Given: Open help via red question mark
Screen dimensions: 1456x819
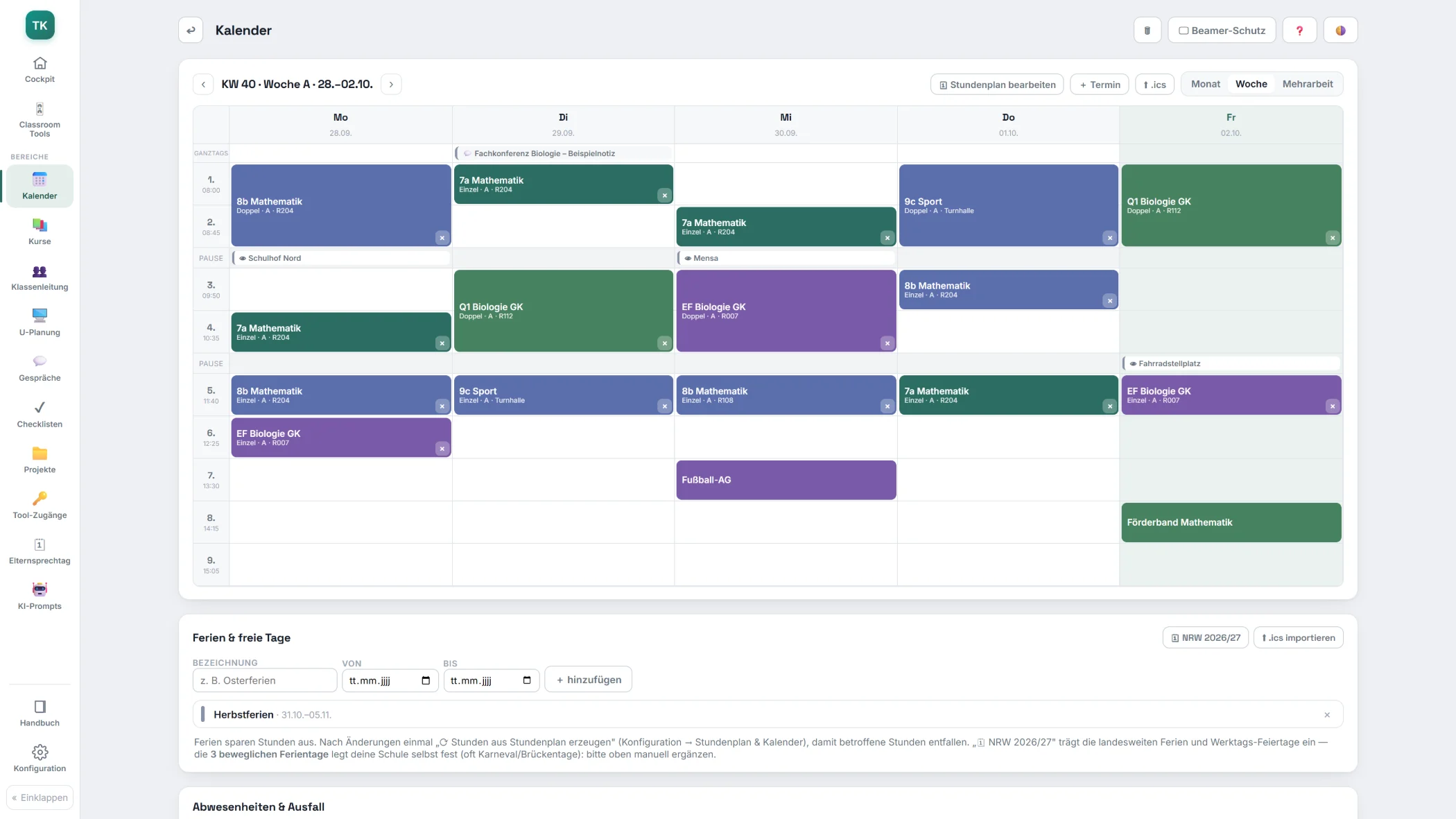Looking at the screenshot, I should [x=1299, y=31].
